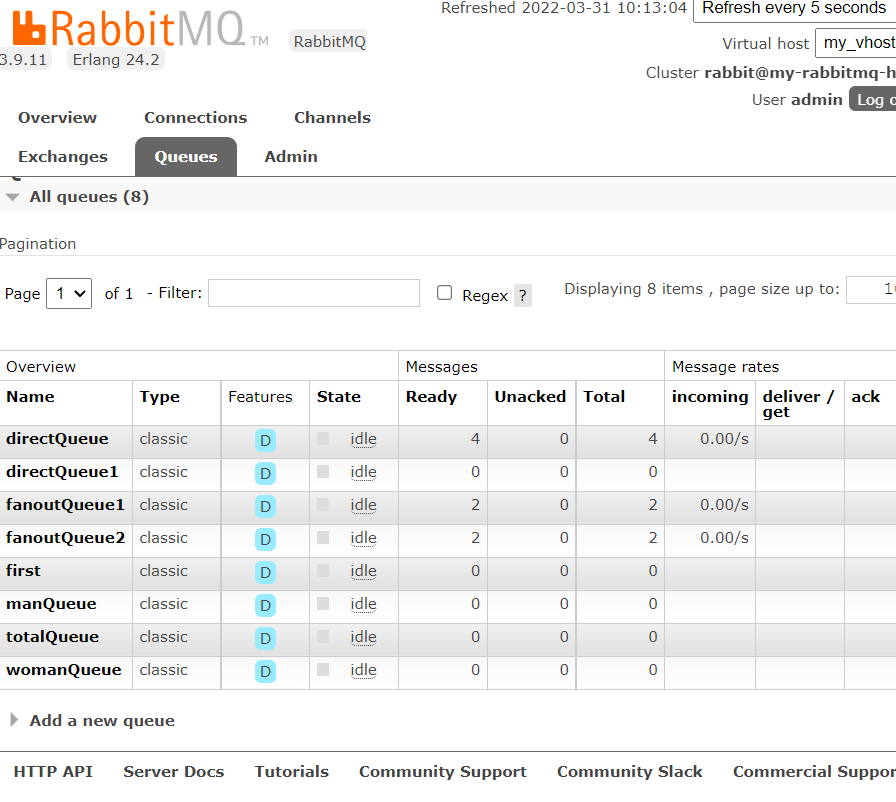Open the HTTP API footer link
896x802 pixels.
coord(53,772)
